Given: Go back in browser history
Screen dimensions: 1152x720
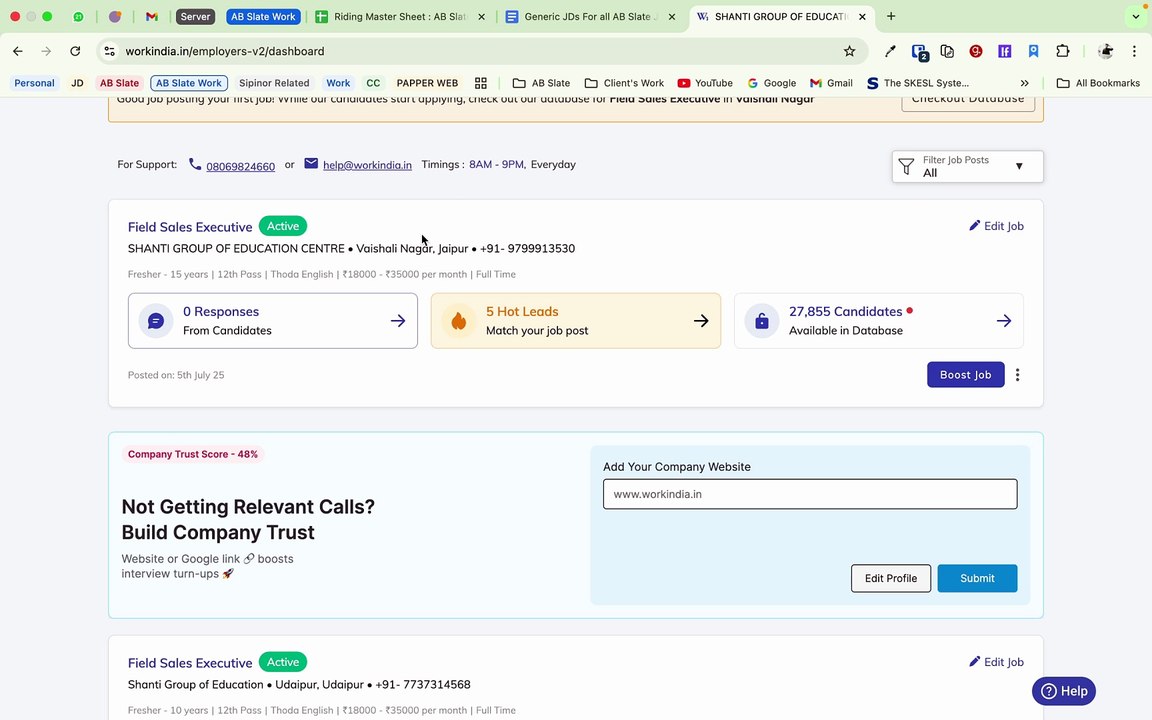Looking at the screenshot, I should [x=18, y=51].
